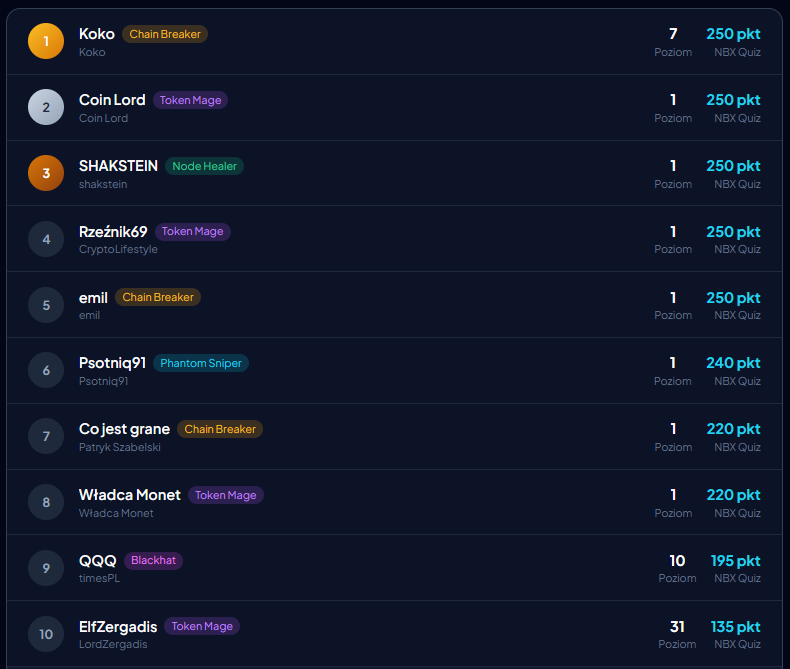Open player name QQQ
The image size is (790, 669).
pos(98,561)
